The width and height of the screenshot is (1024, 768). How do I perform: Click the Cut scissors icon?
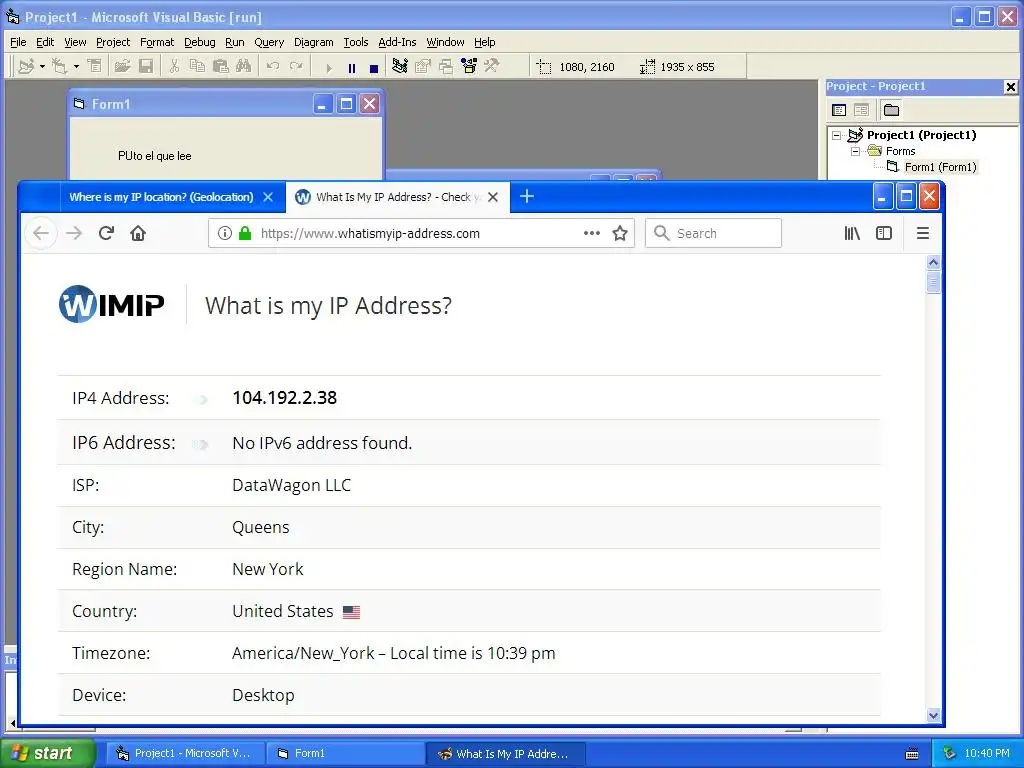174,67
